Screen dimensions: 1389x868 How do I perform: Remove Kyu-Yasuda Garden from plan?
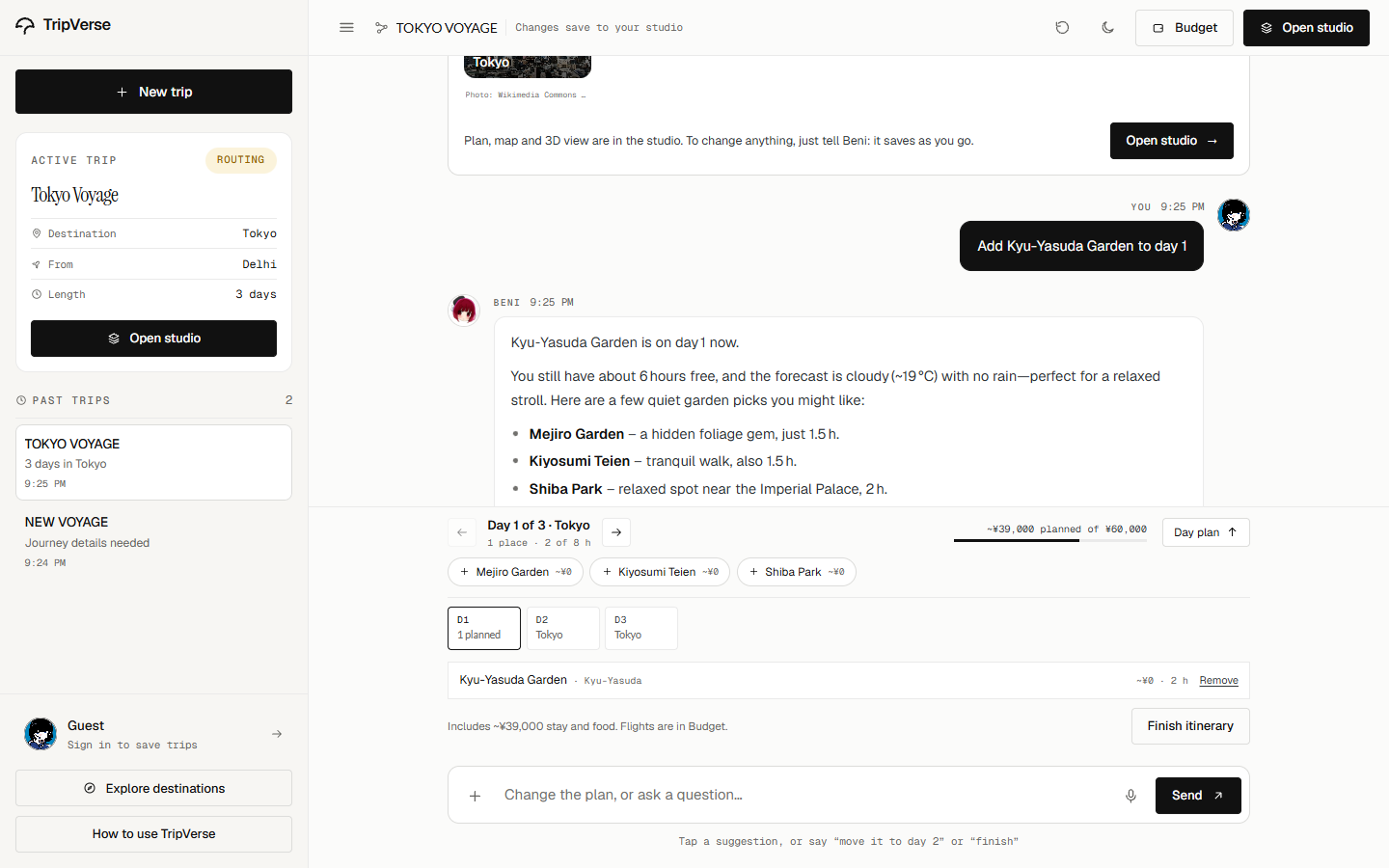pyautogui.click(x=1218, y=681)
